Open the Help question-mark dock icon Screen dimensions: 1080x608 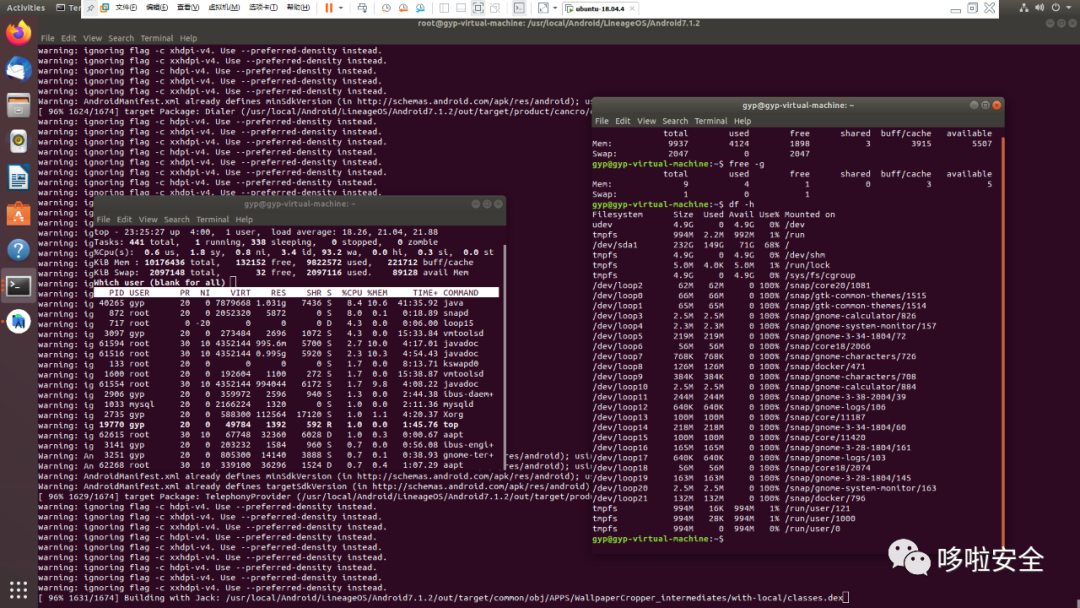(19, 250)
